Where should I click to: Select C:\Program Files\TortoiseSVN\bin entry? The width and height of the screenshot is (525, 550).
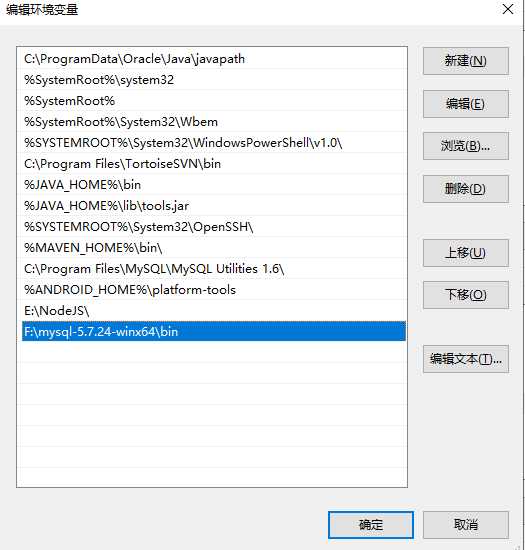point(214,164)
